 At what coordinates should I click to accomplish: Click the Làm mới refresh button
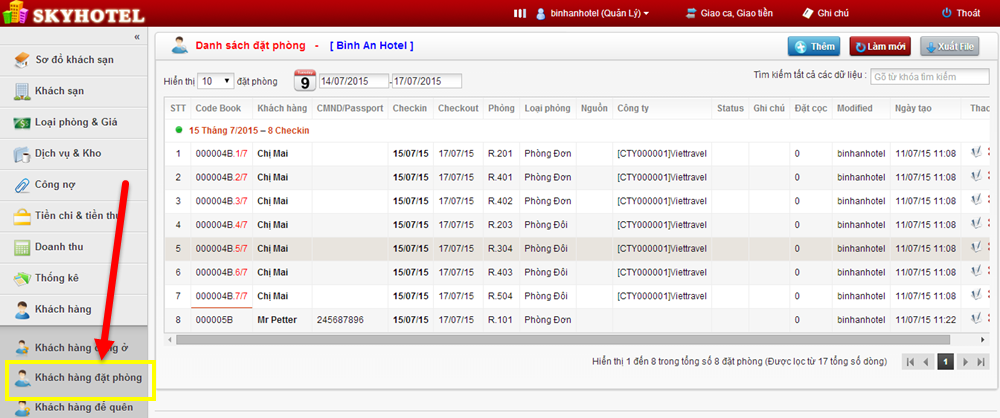880,46
